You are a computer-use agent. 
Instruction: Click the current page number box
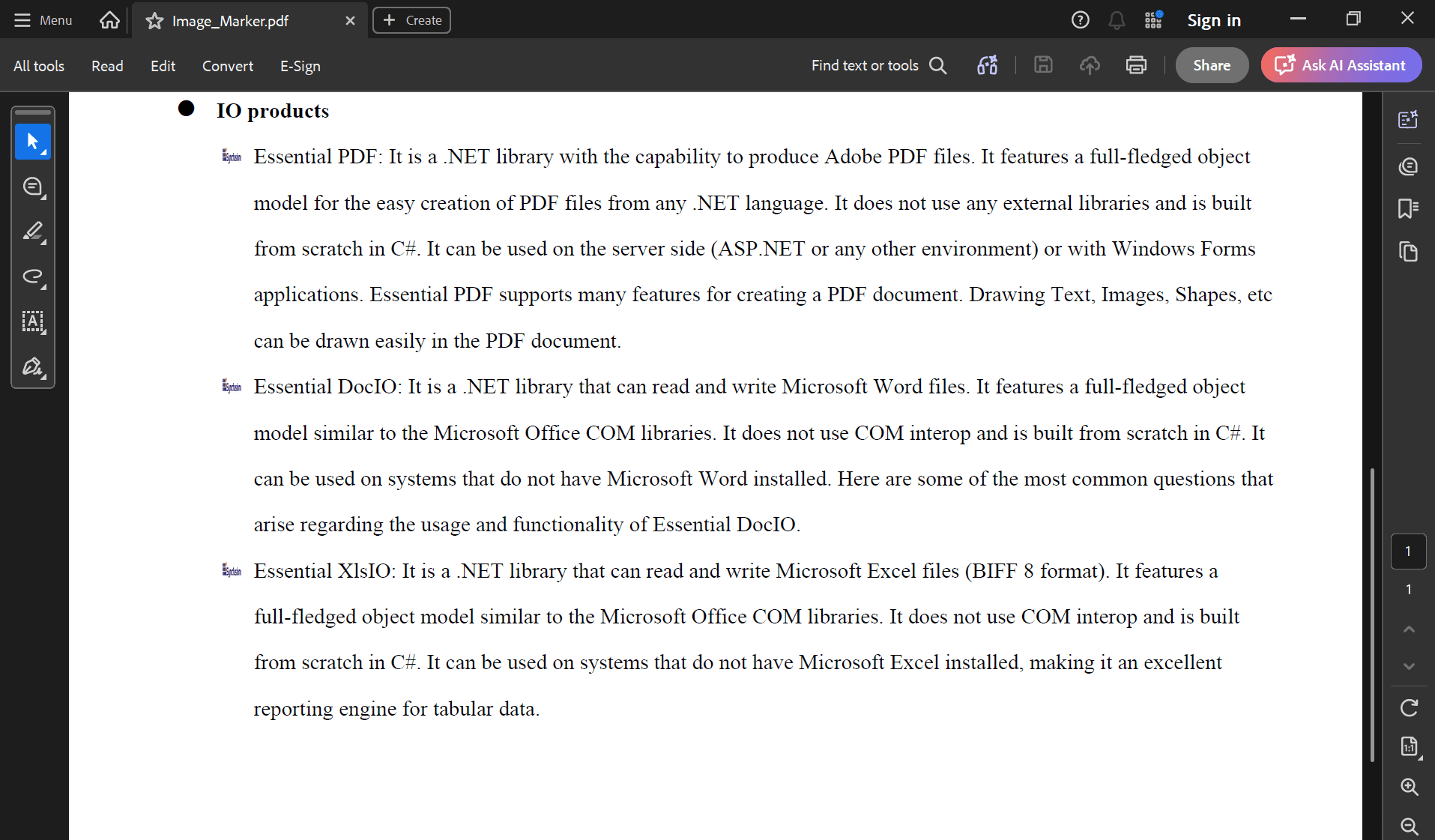pyautogui.click(x=1408, y=552)
